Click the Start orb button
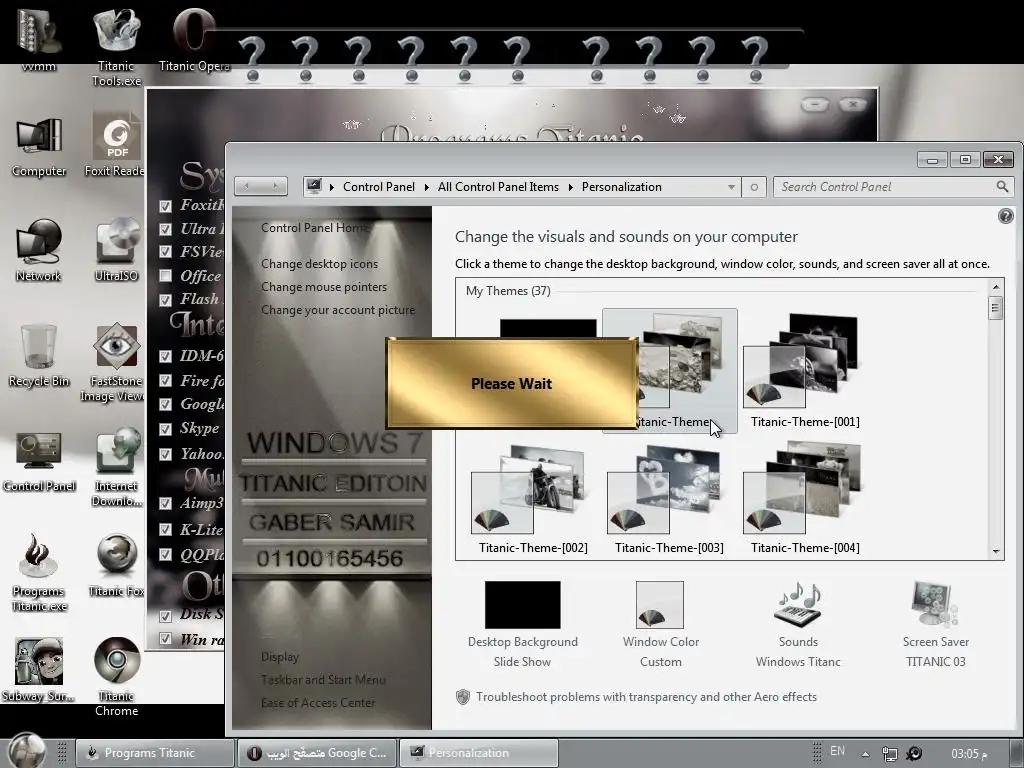The height and width of the screenshot is (768, 1024). [26, 751]
